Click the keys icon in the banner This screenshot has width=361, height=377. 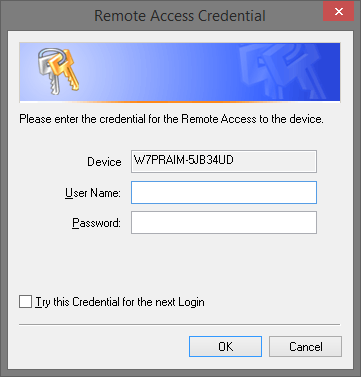pyautogui.click(x=57, y=71)
